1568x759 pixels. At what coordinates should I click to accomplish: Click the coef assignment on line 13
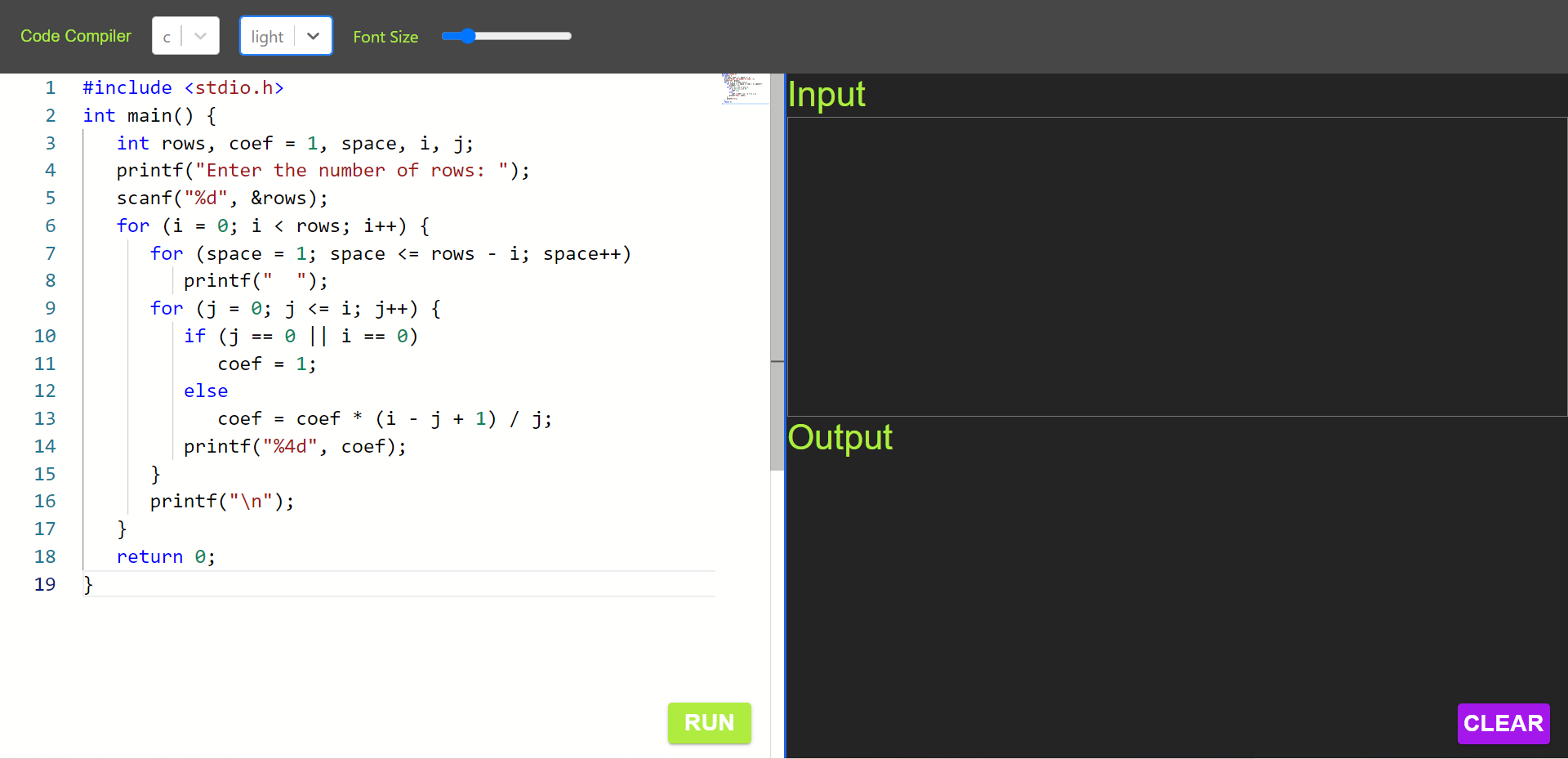[384, 418]
